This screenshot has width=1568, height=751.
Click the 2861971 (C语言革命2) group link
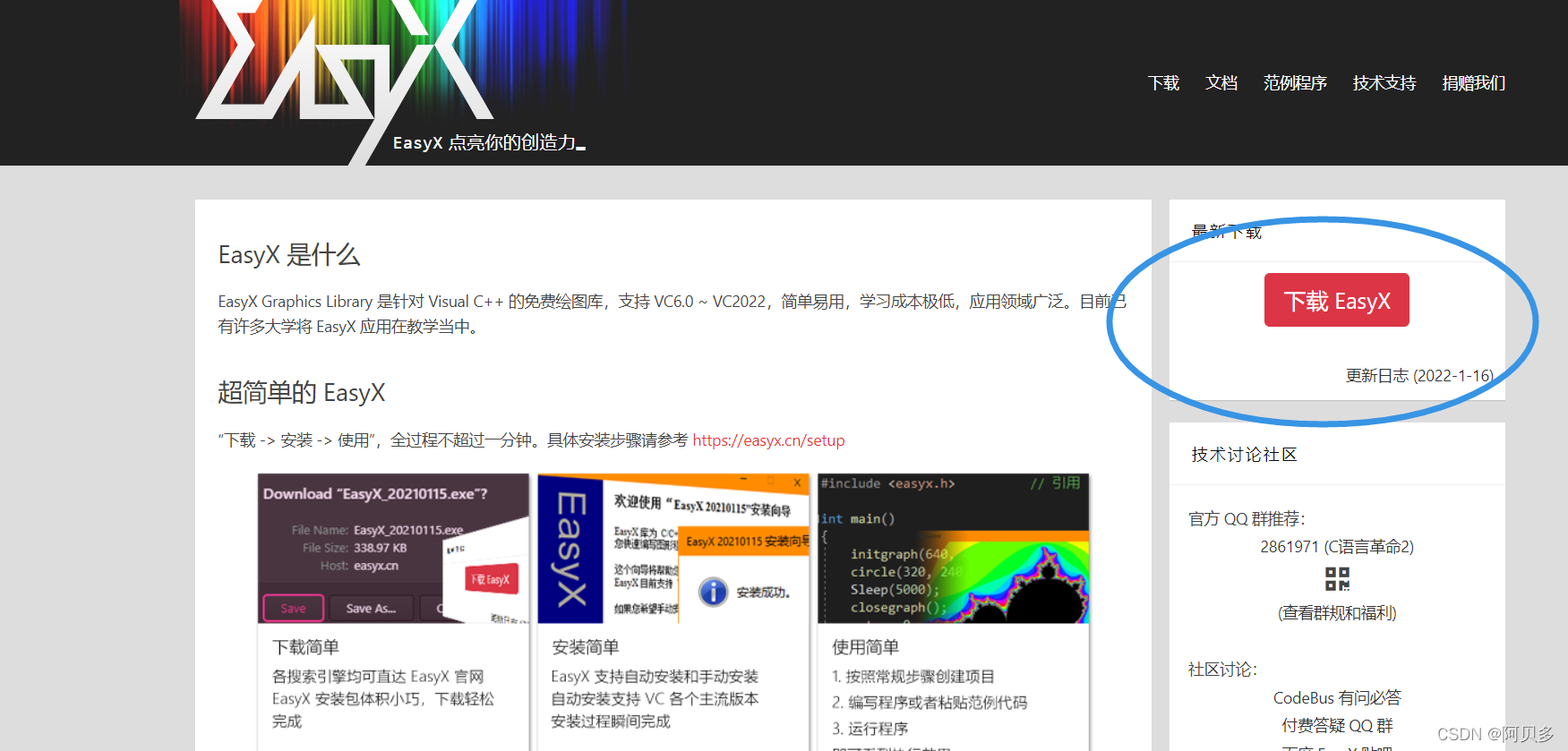[x=1337, y=547]
